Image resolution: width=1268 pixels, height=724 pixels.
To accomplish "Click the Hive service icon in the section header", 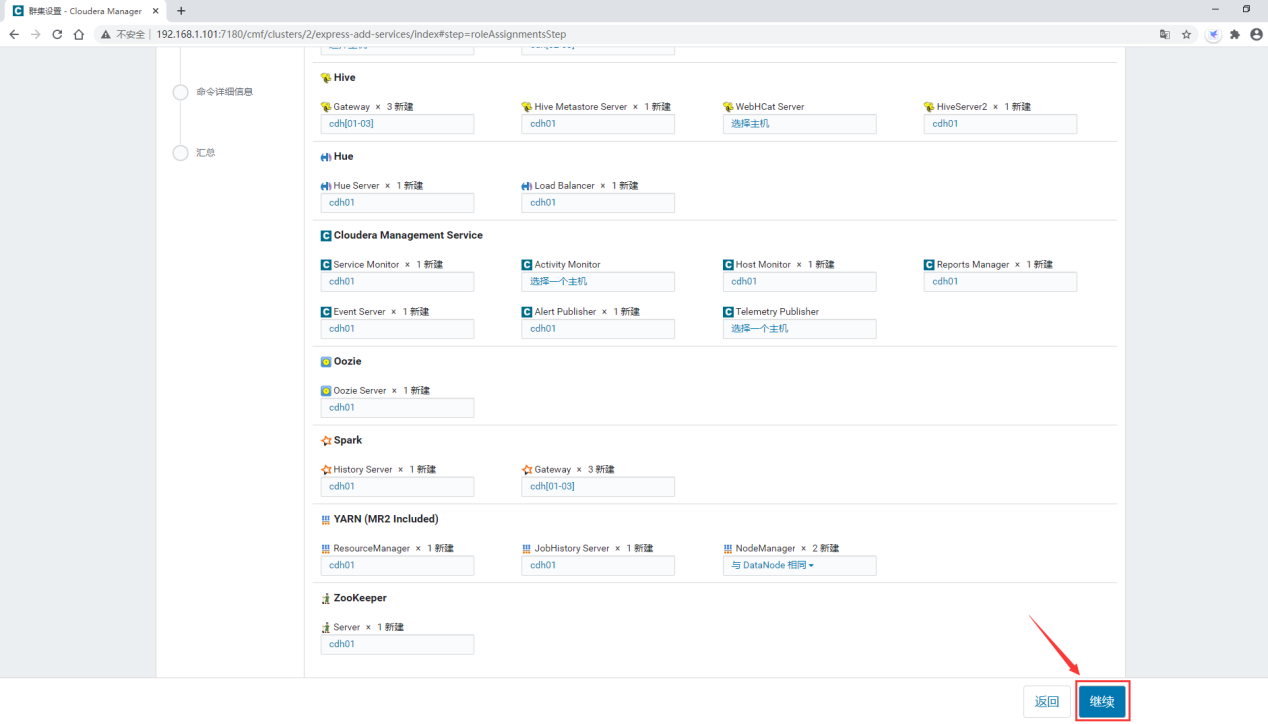I will (x=326, y=78).
